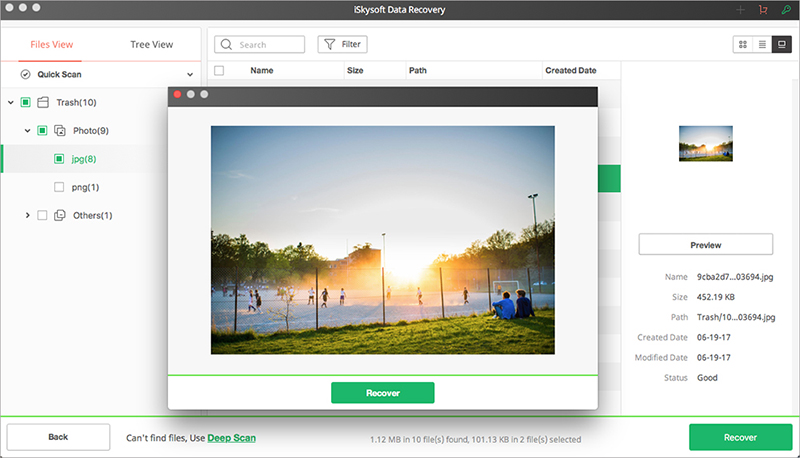Viewport: 800px width, 458px height.
Task: Select the Files View tab
Action: 50,45
